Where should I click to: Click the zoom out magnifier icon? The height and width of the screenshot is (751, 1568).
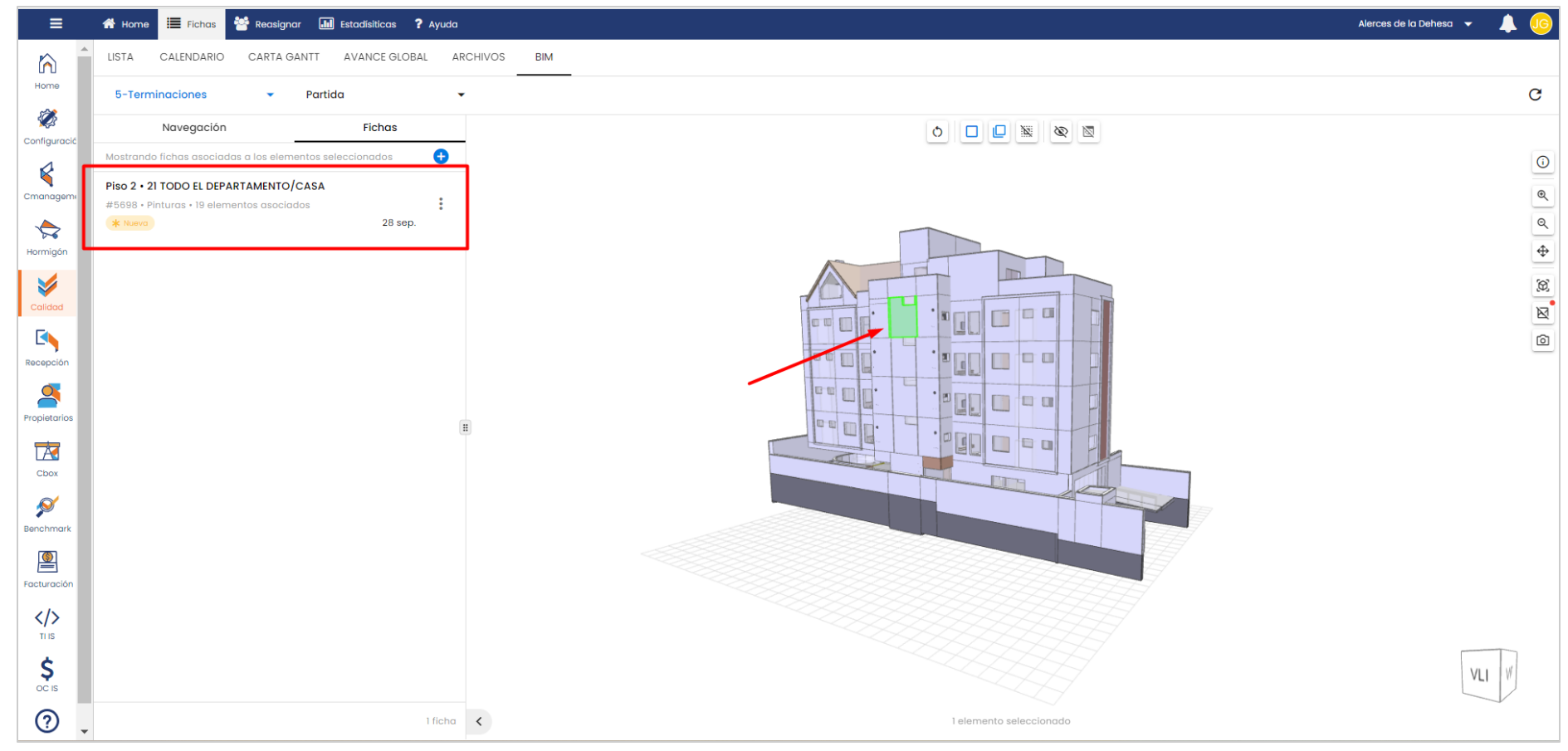pyautogui.click(x=1541, y=224)
